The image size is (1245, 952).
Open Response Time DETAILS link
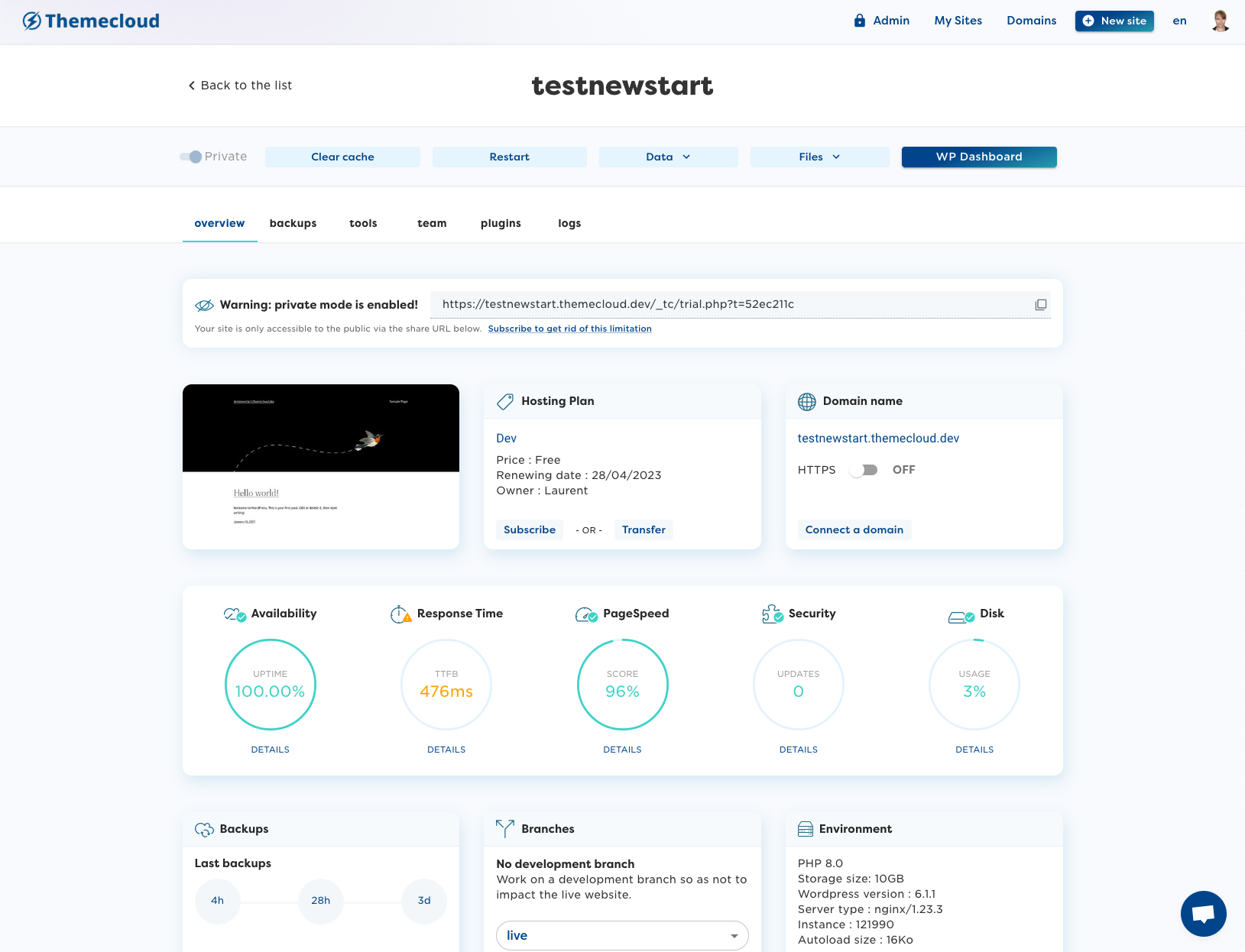[x=446, y=750]
